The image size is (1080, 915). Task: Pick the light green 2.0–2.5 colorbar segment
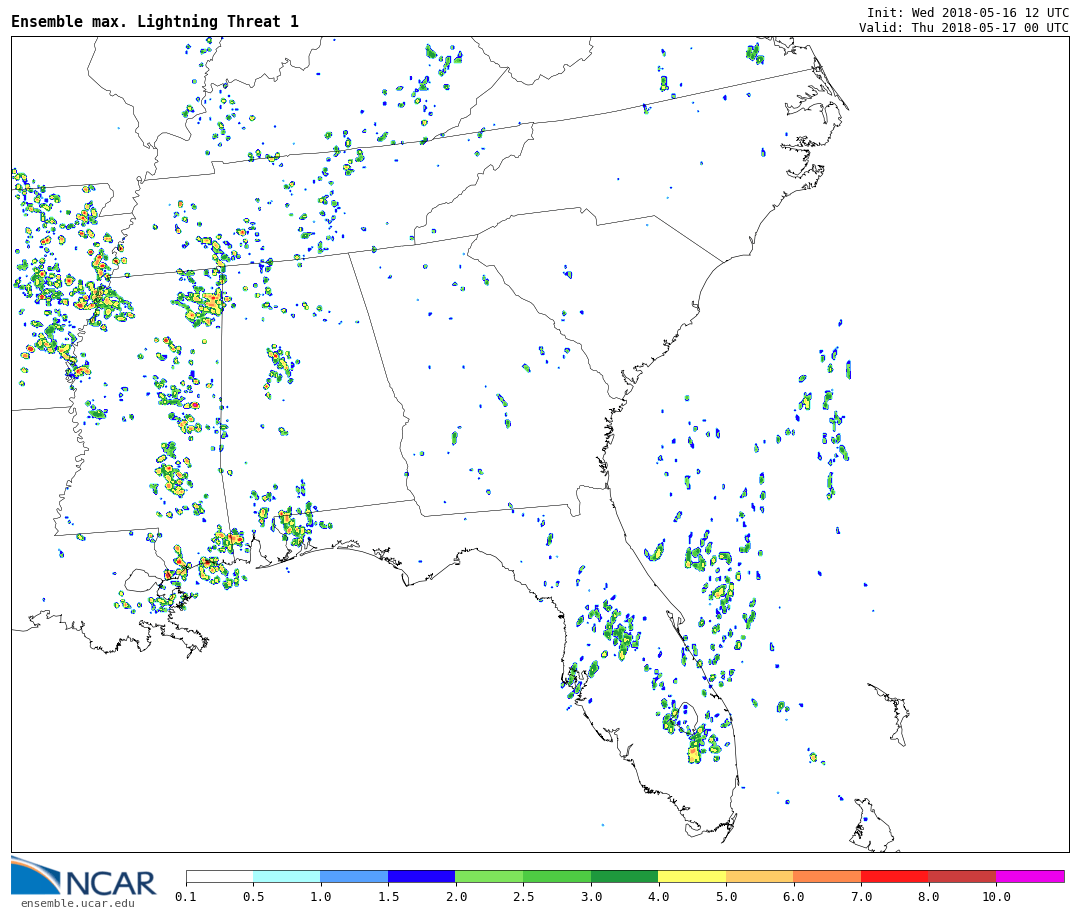pyautogui.click(x=489, y=877)
